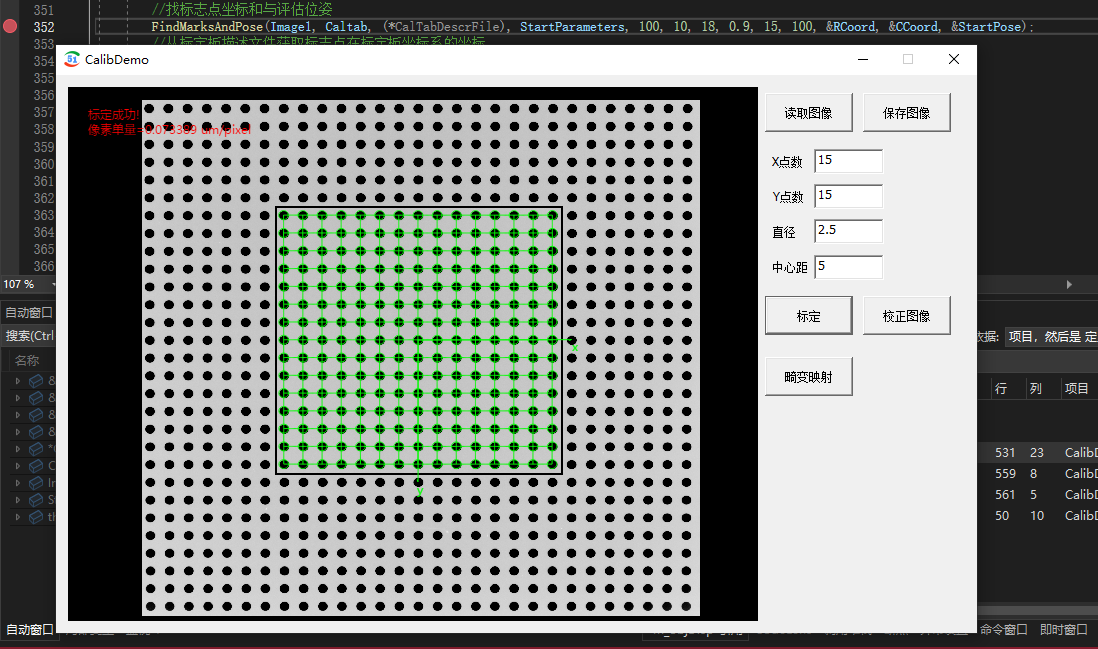Minimize the CalibDemo window

863,60
